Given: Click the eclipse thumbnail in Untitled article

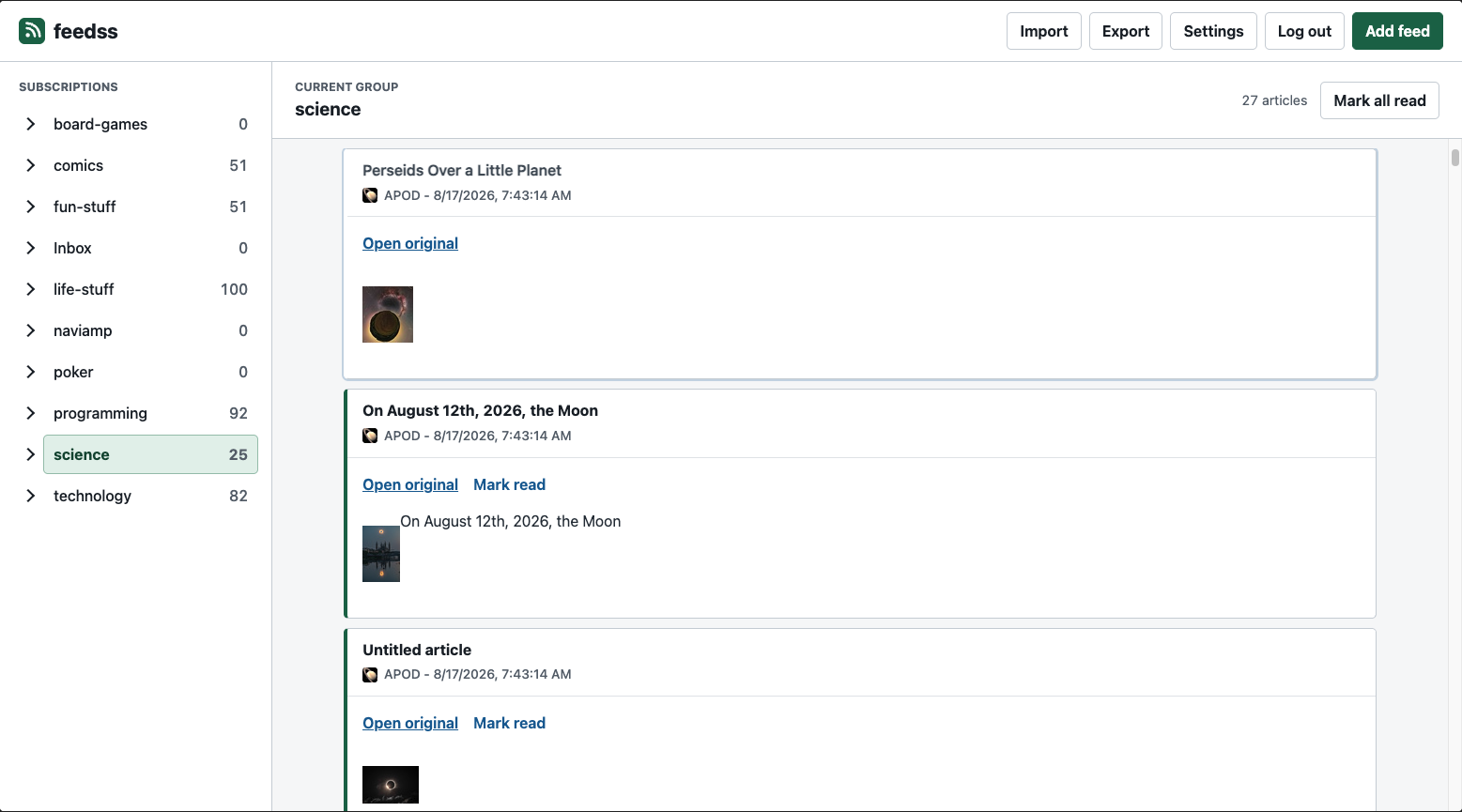Looking at the screenshot, I should pyautogui.click(x=391, y=785).
